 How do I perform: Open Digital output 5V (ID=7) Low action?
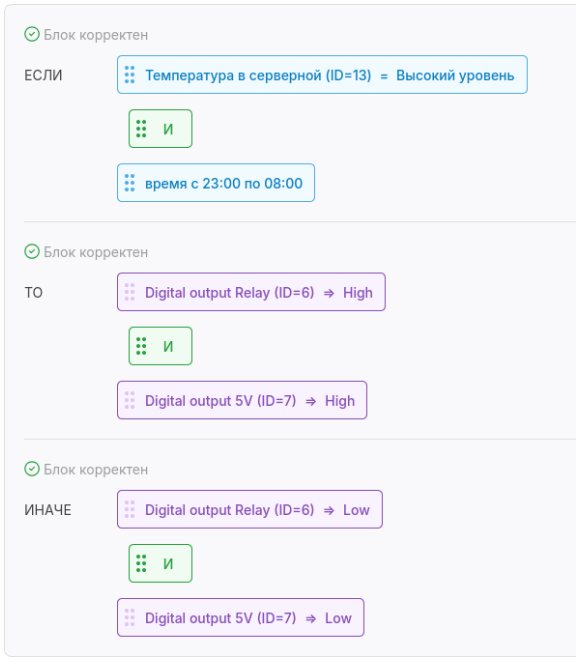(240, 618)
